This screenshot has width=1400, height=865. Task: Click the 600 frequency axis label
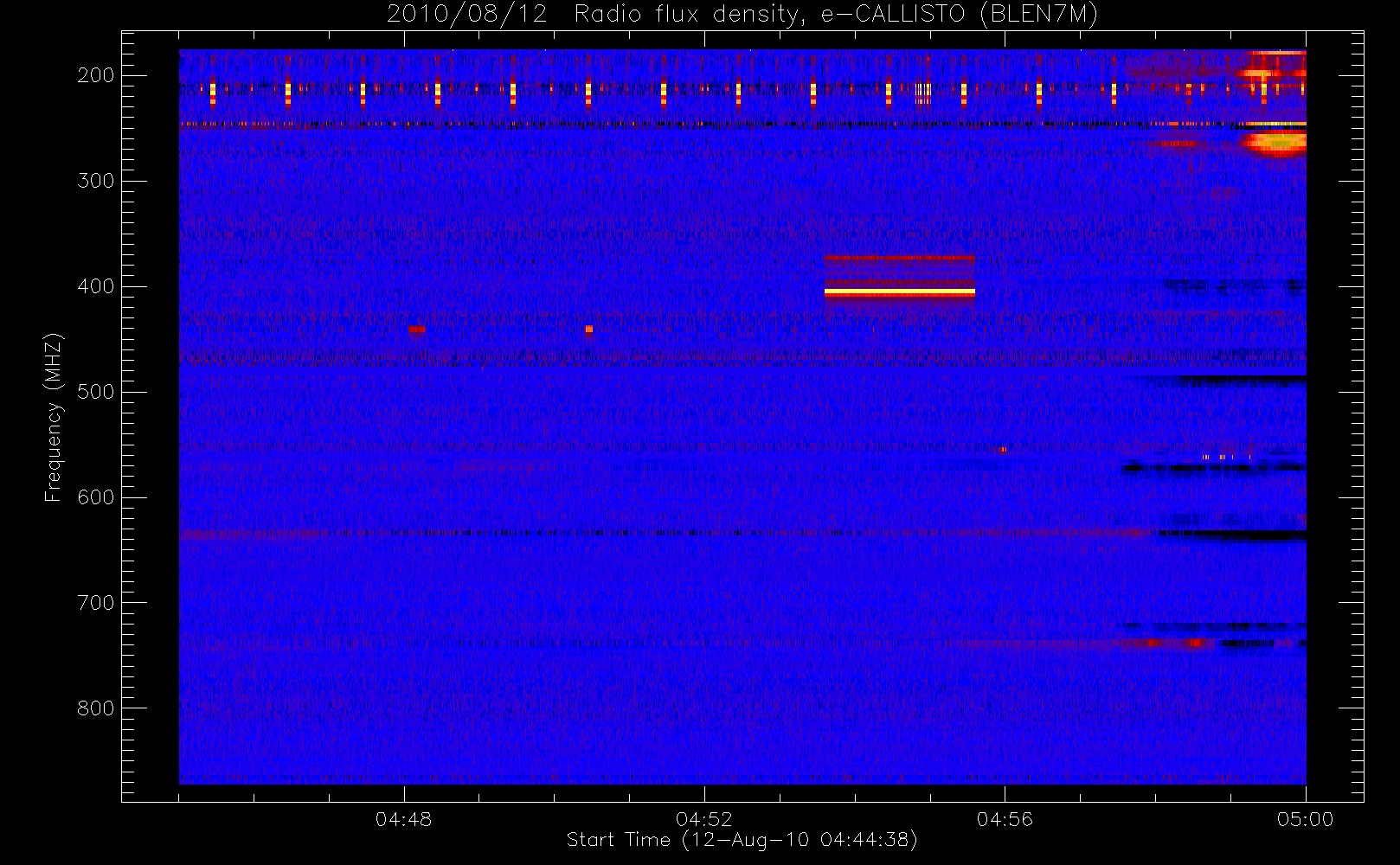(95, 497)
